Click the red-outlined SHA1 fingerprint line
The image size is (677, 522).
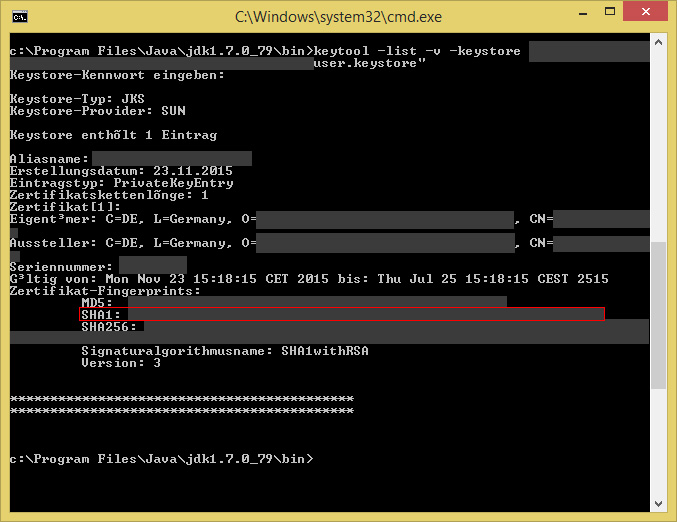tap(342, 314)
